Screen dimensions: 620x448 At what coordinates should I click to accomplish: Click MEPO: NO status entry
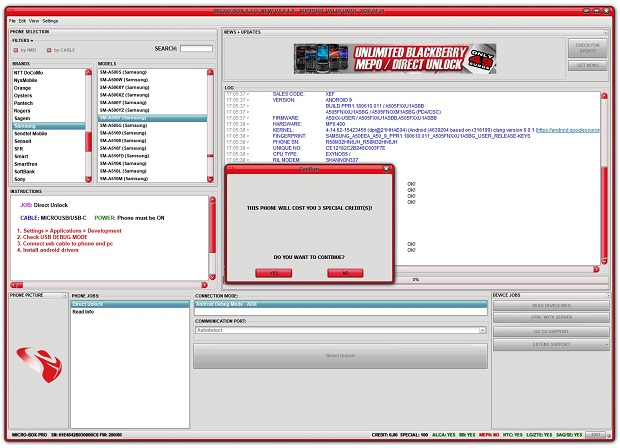click(x=489, y=435)
